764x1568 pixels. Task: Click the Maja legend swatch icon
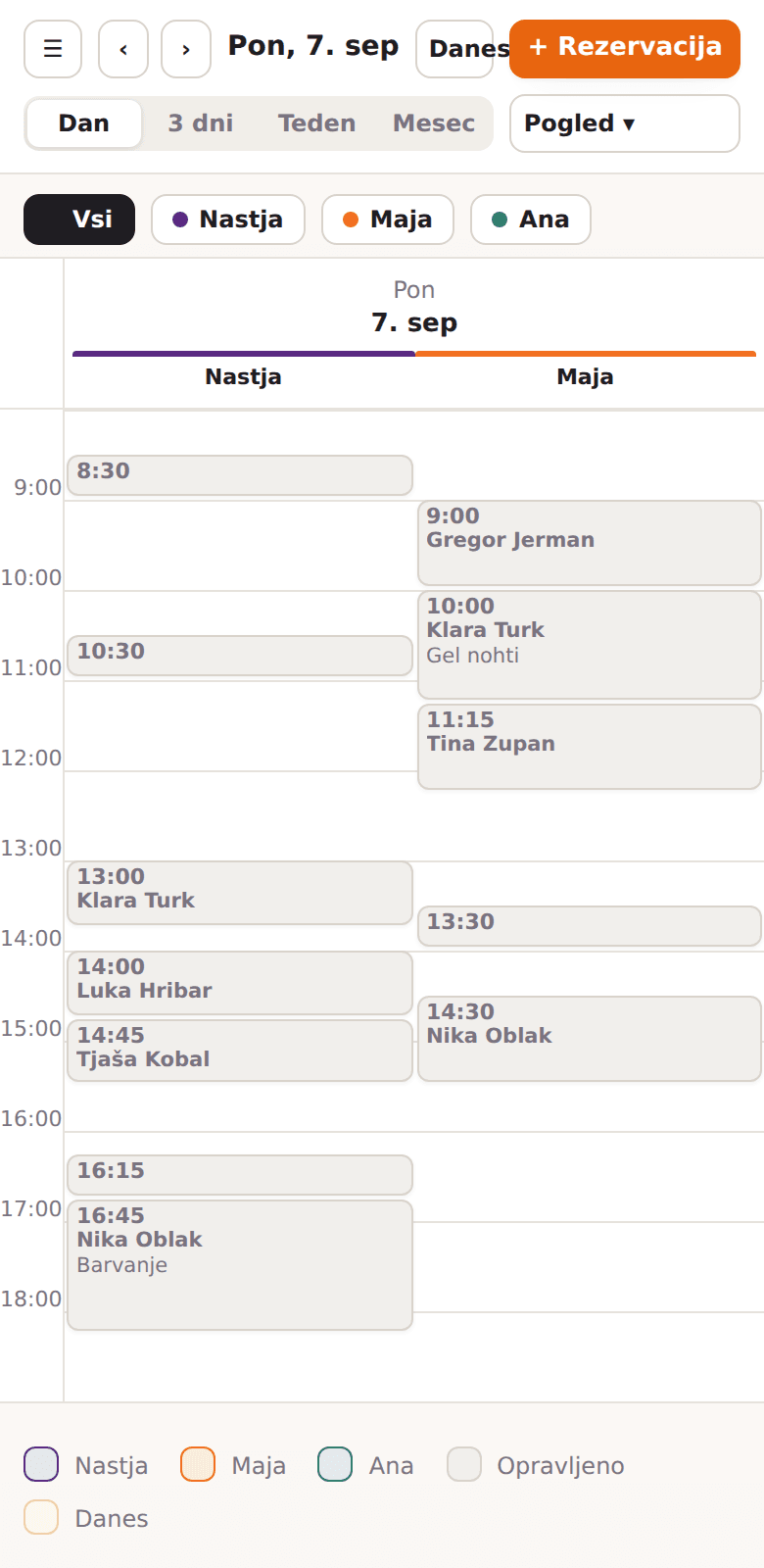coord(198,1464)
